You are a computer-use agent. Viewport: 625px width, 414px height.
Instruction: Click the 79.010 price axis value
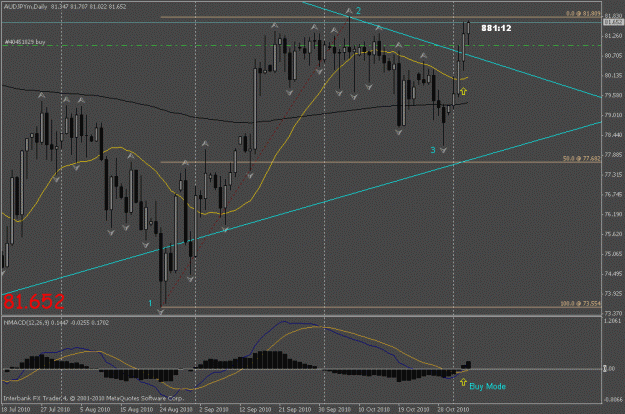pyautogui.click(x=614, y=115)
